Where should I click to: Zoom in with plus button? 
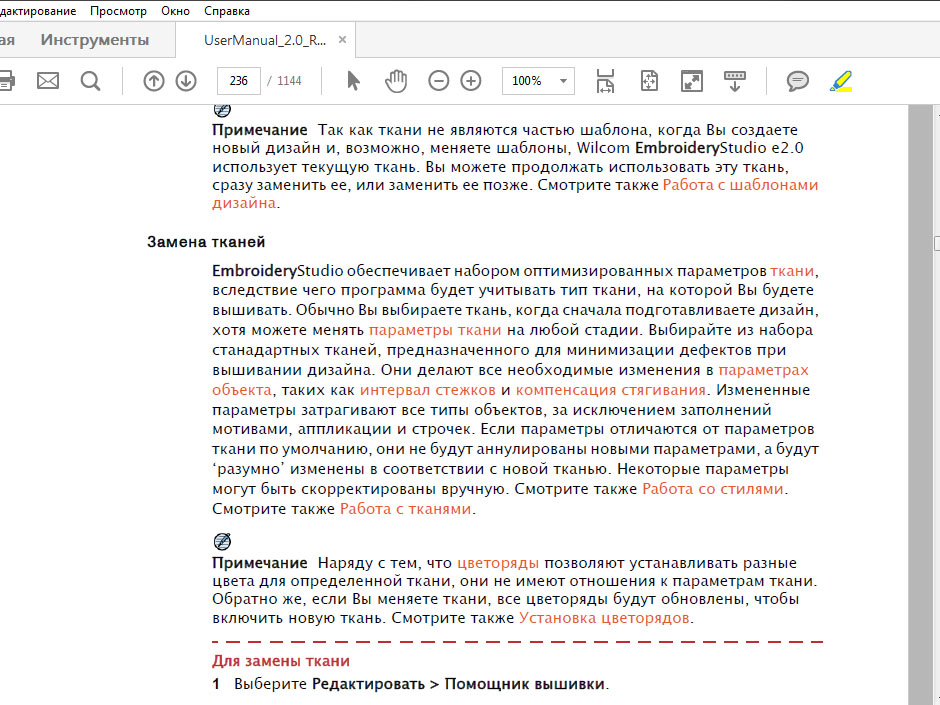coord(471,81)
